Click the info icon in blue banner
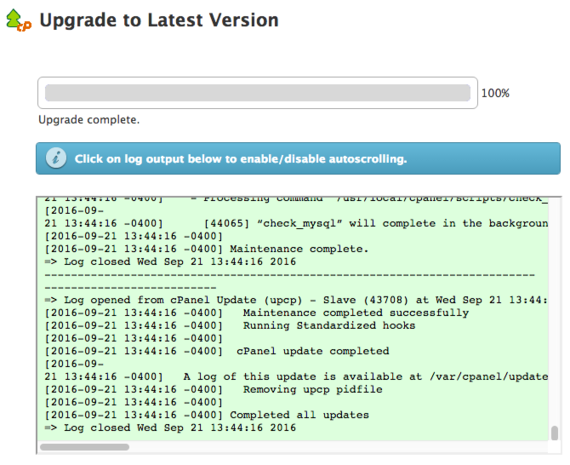 (56, 159)
